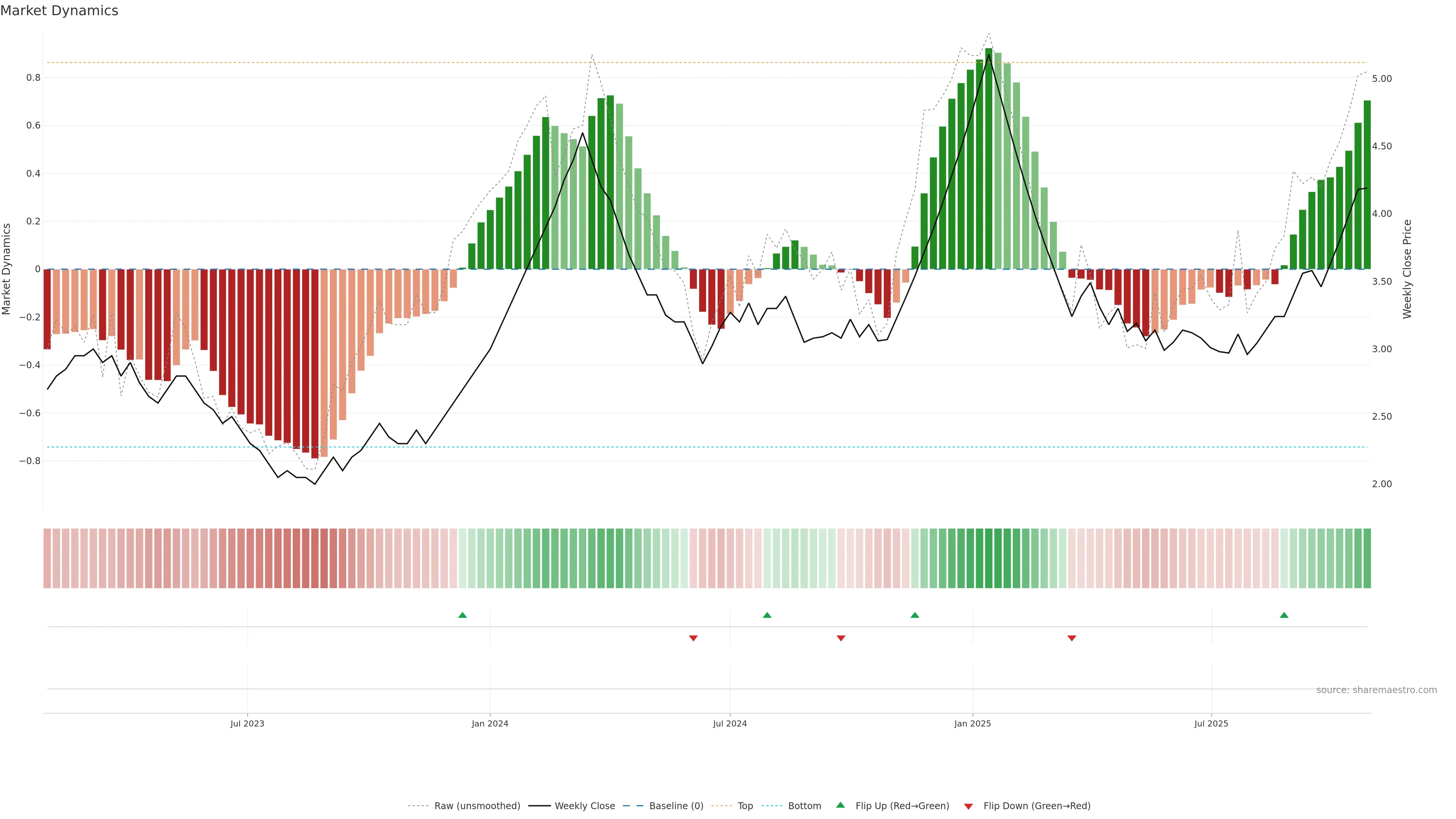Image resolution: width=1456 pixels, height=819 pixels.
Task: Click the source: sharemaestro.com text
Action: 1376,690
